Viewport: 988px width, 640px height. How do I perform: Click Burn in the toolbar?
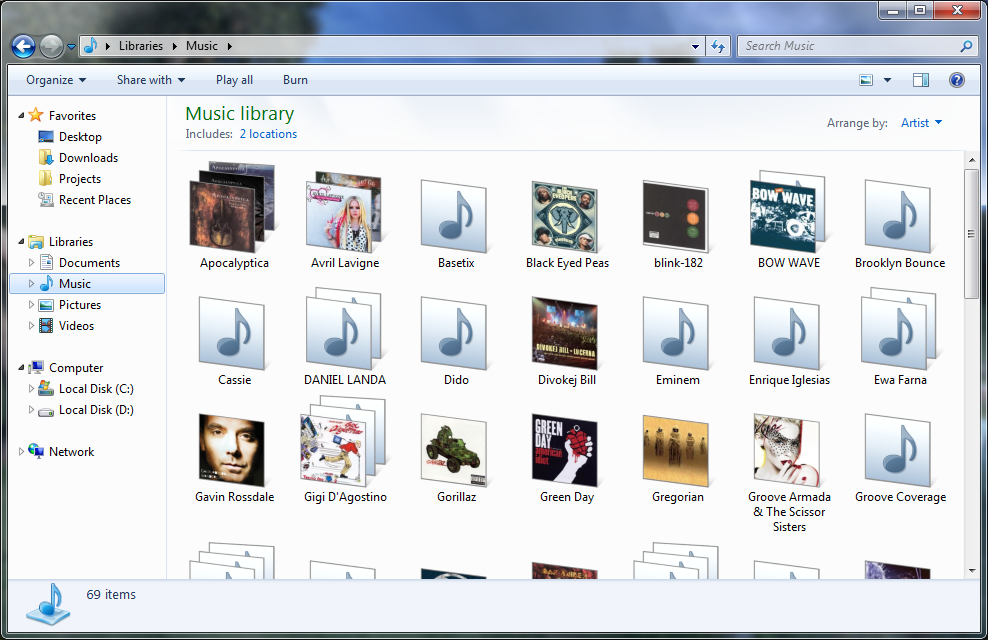pos(295,80)
